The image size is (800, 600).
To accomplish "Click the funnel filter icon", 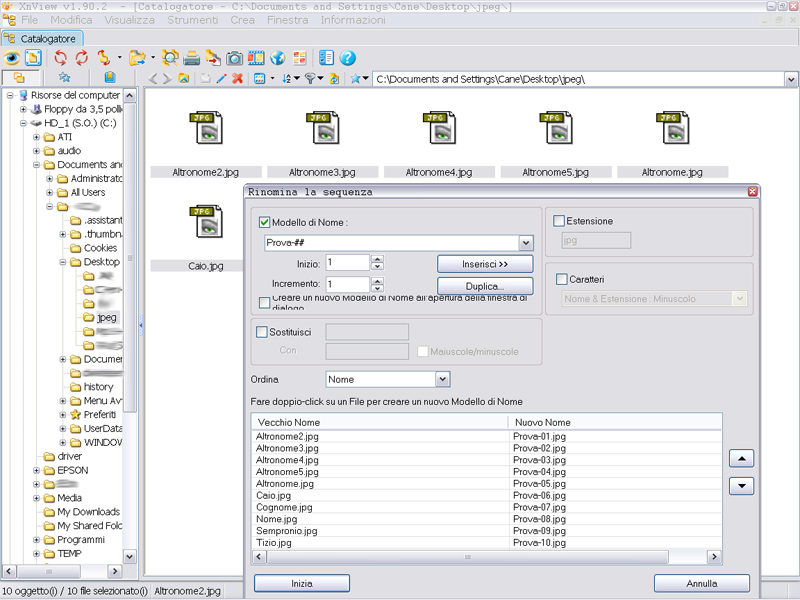I will 310,79.
